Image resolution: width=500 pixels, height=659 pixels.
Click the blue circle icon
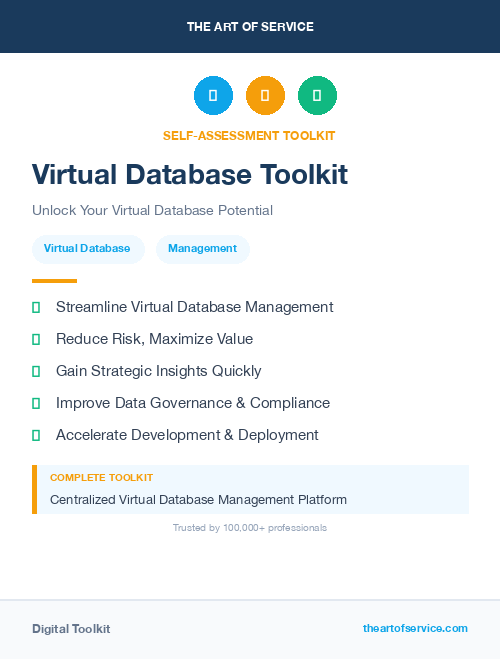coord(213,95)
